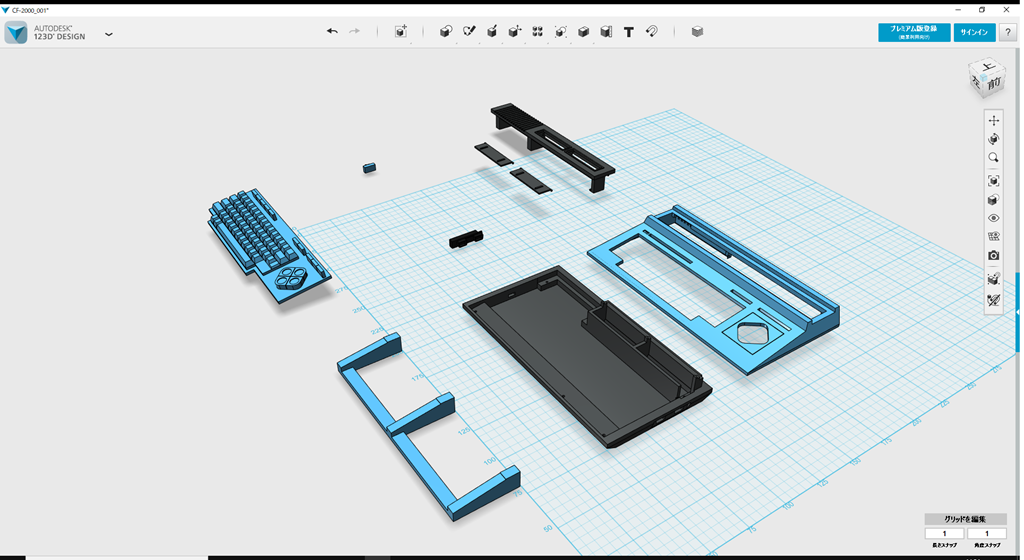Click the プレミアム版登録 button
This screenshot has width=1024, height=560.
(x=914, y=32)
